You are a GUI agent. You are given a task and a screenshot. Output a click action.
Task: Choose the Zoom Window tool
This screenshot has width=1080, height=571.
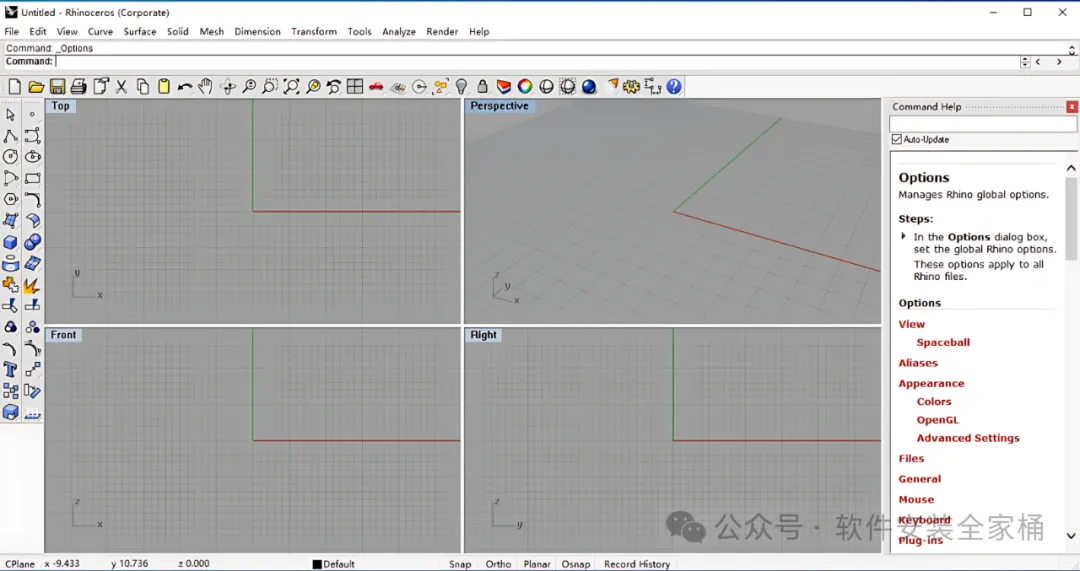tap(270, 86)
